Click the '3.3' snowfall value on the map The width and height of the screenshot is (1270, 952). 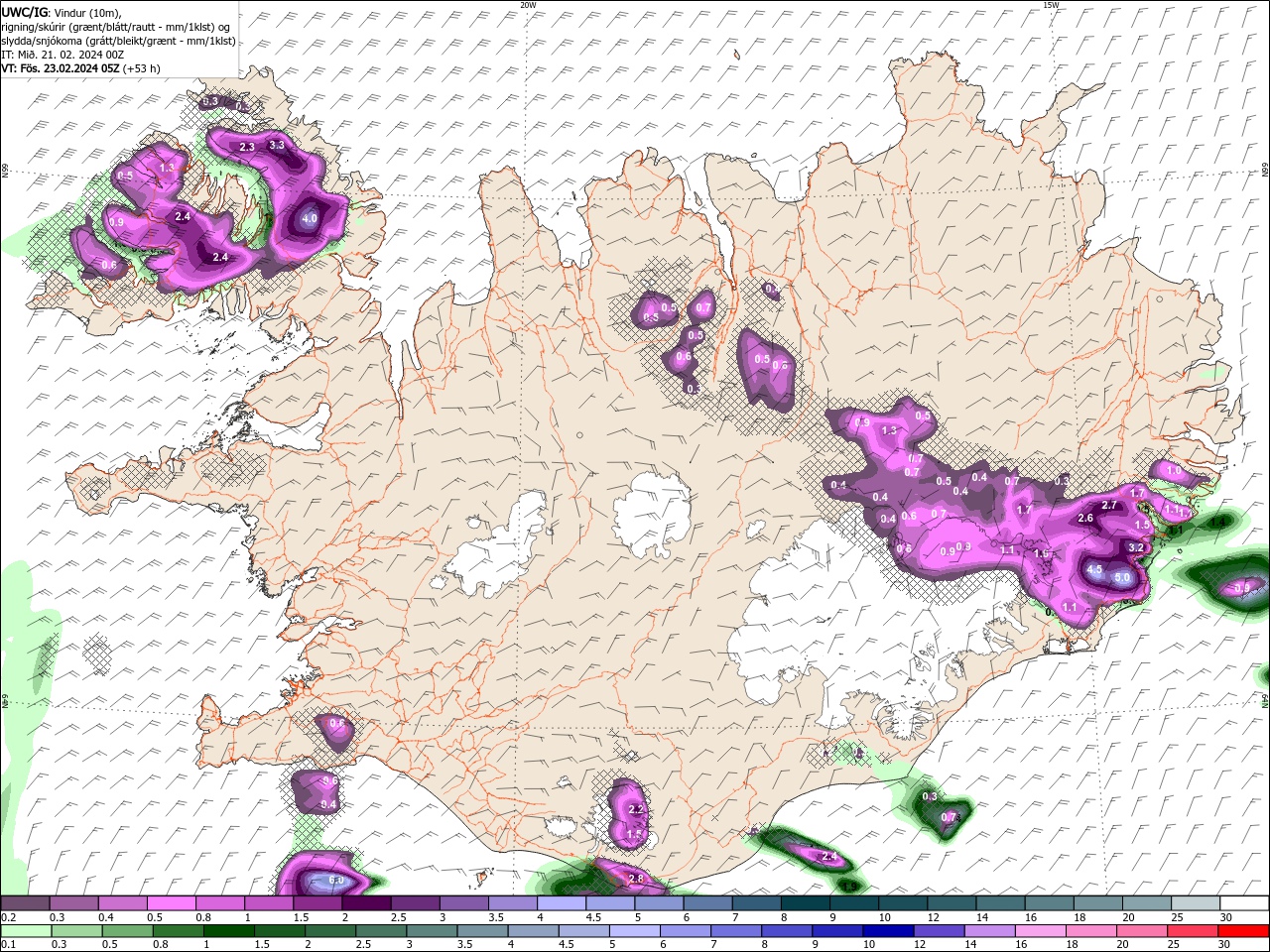pos(277,145)
